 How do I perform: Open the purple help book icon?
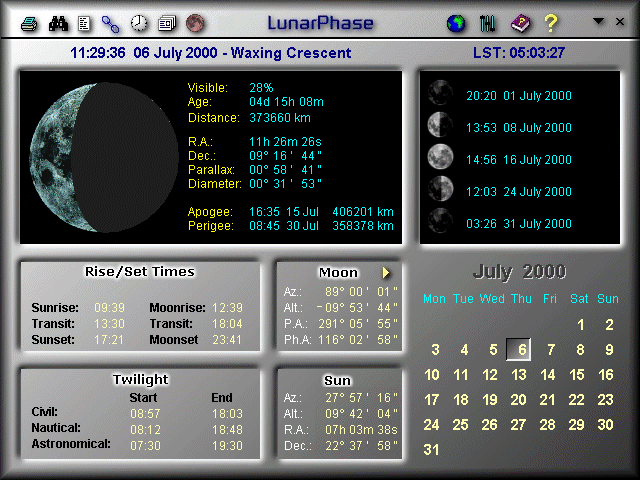[x=520, y=23]
